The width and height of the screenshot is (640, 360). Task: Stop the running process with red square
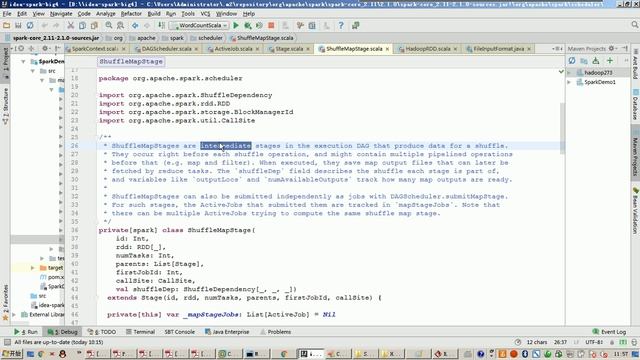coord(271,25)
